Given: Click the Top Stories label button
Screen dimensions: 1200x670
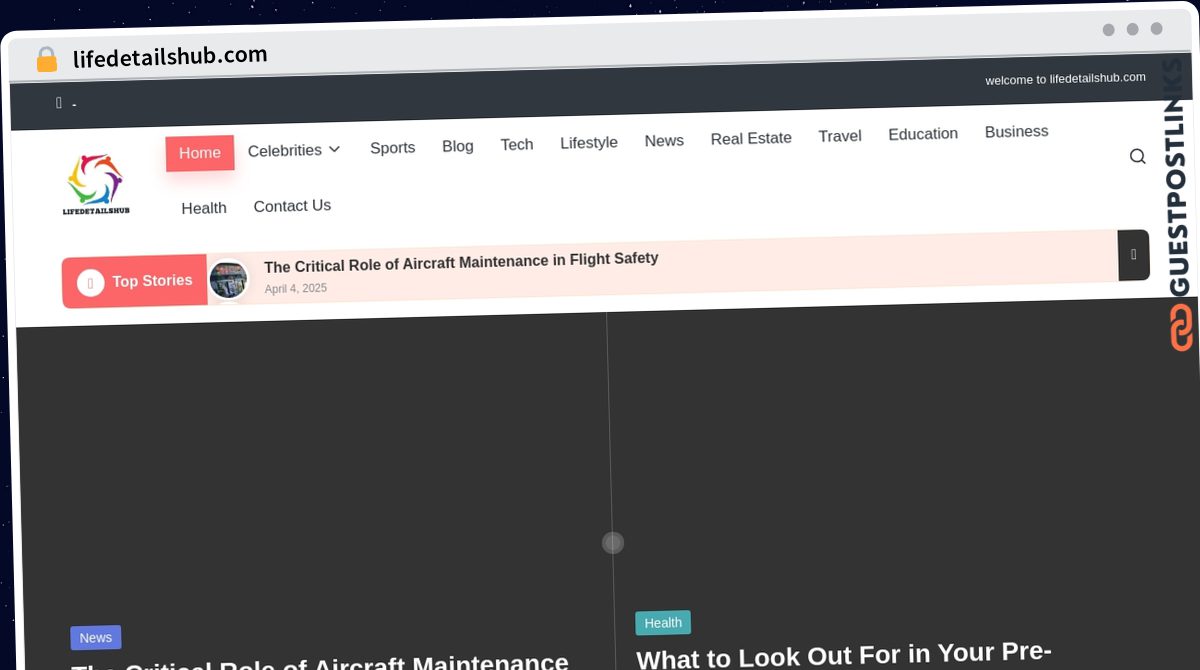Looking at the screenshot, I should pyautogui.click(x=135, y=282).
